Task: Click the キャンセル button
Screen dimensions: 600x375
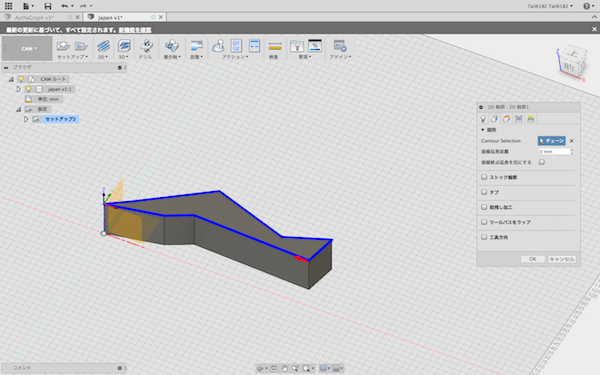Action: pos(562,259)
